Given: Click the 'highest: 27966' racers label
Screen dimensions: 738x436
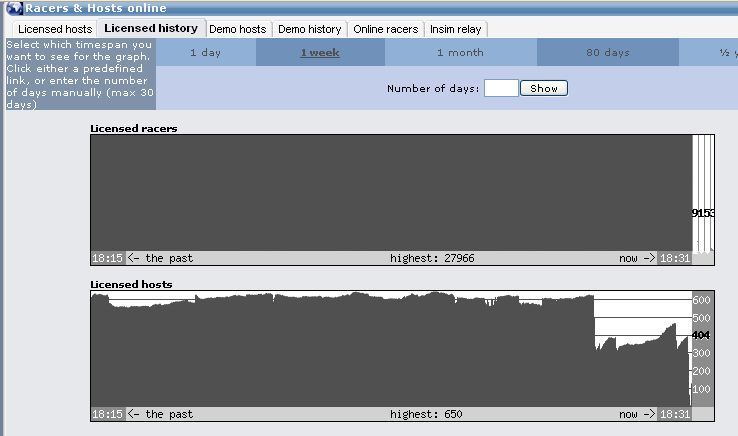Looking at the screenshot, I should [x=432, y=258].
